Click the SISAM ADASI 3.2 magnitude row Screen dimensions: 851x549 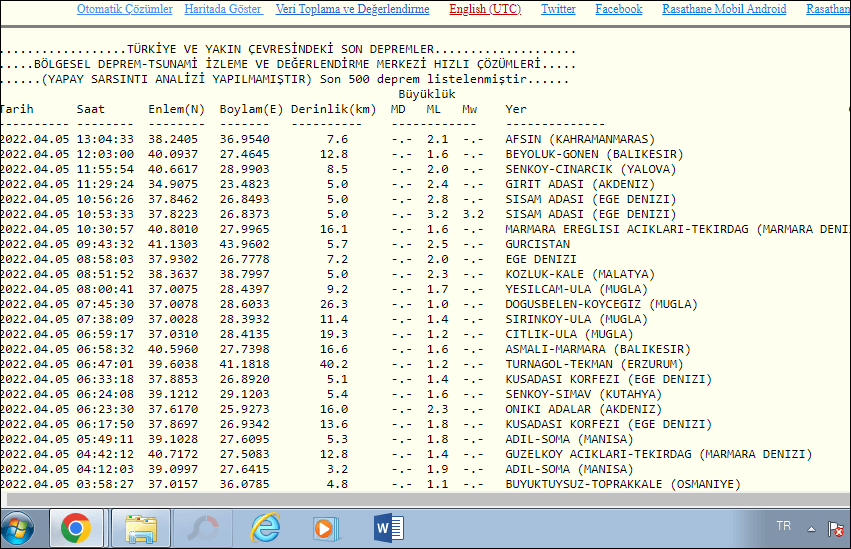(x=300, y=214)
